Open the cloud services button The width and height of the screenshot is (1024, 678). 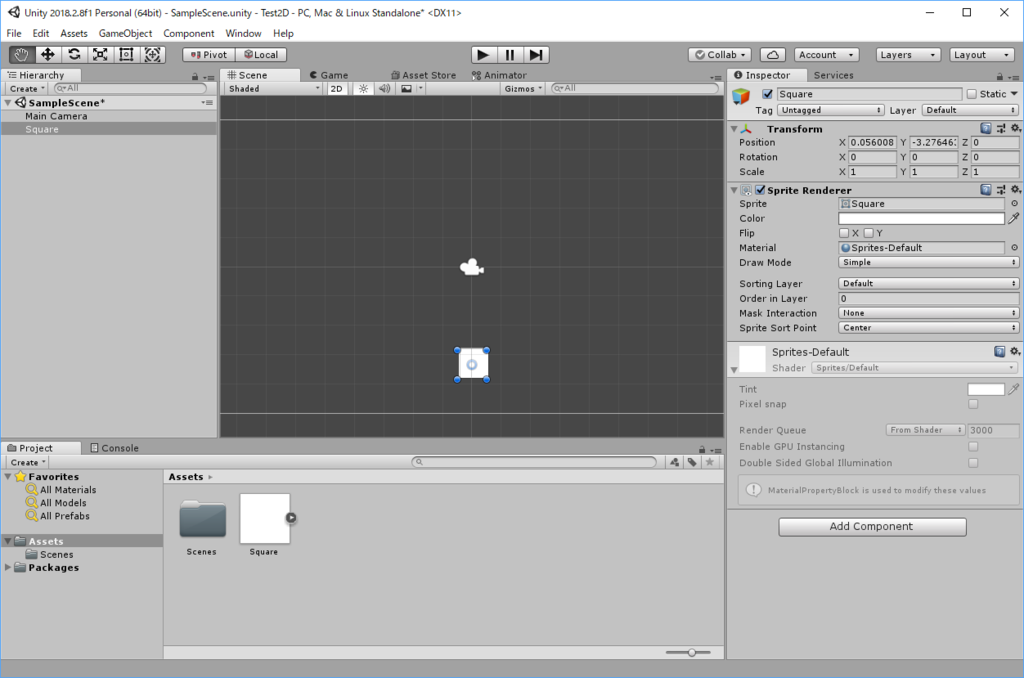(773, 55)
